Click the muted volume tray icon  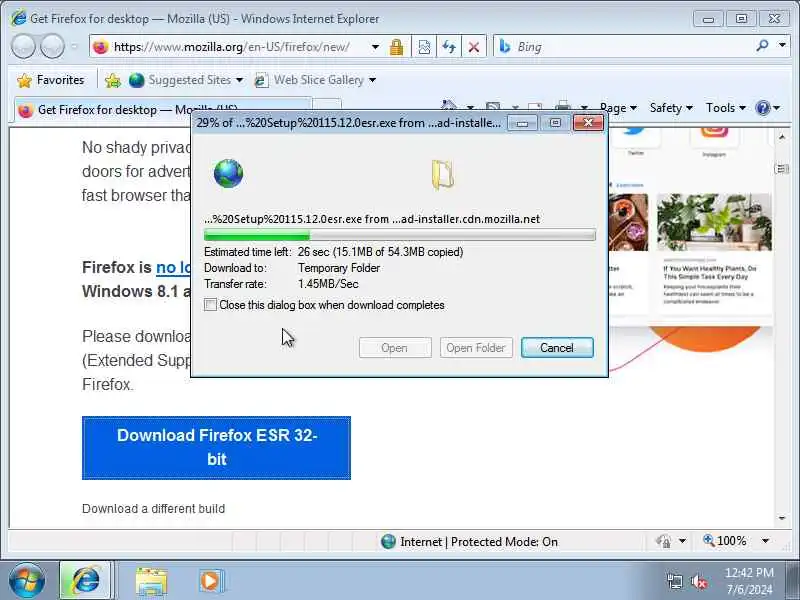click(x=698, y=582)
